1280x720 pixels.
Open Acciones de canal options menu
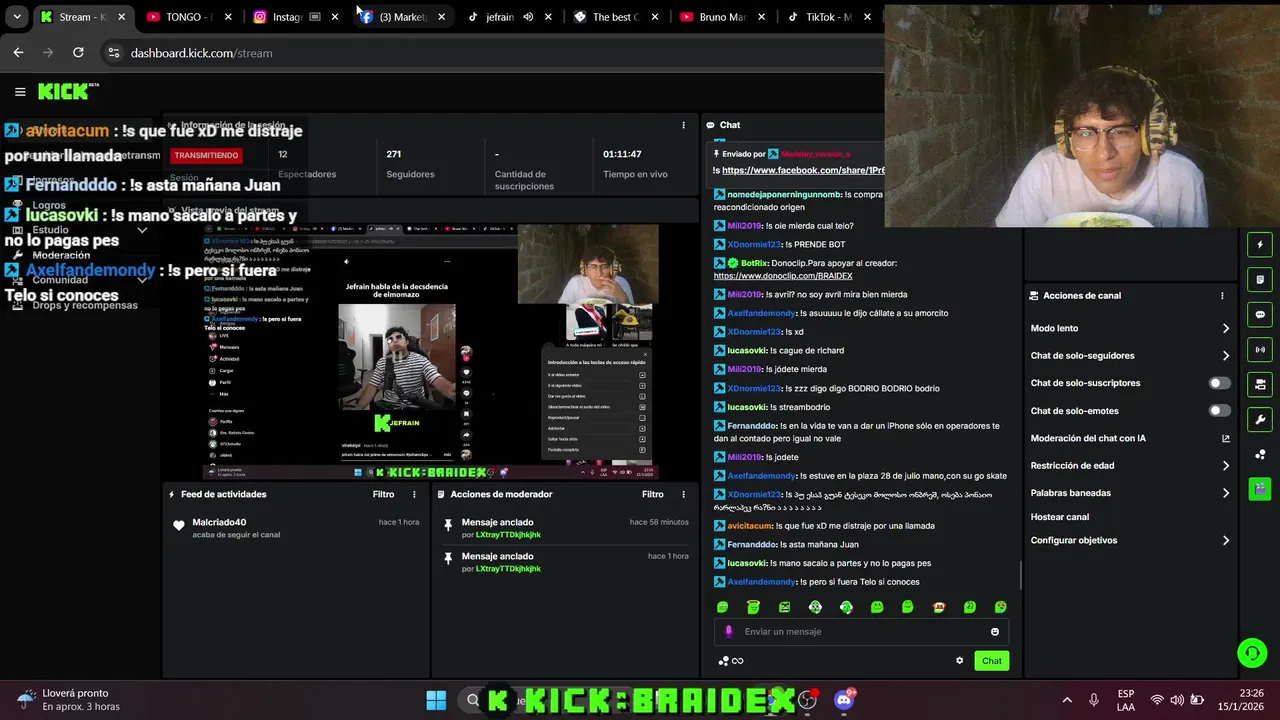(1222, 296)
